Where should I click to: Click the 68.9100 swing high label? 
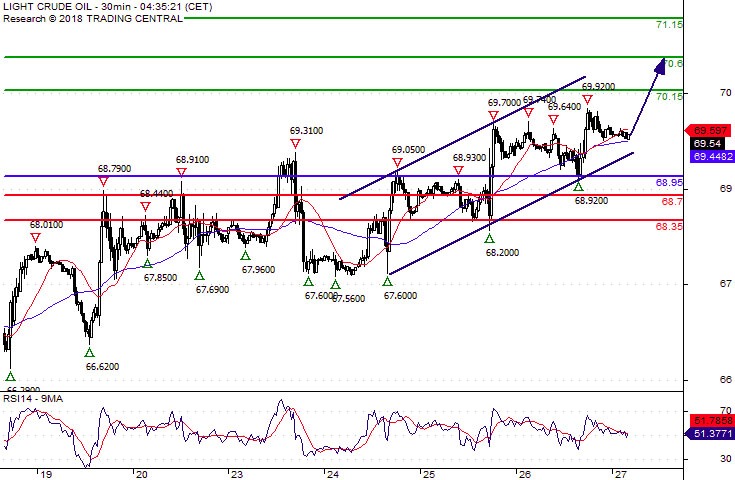point(192,159)
